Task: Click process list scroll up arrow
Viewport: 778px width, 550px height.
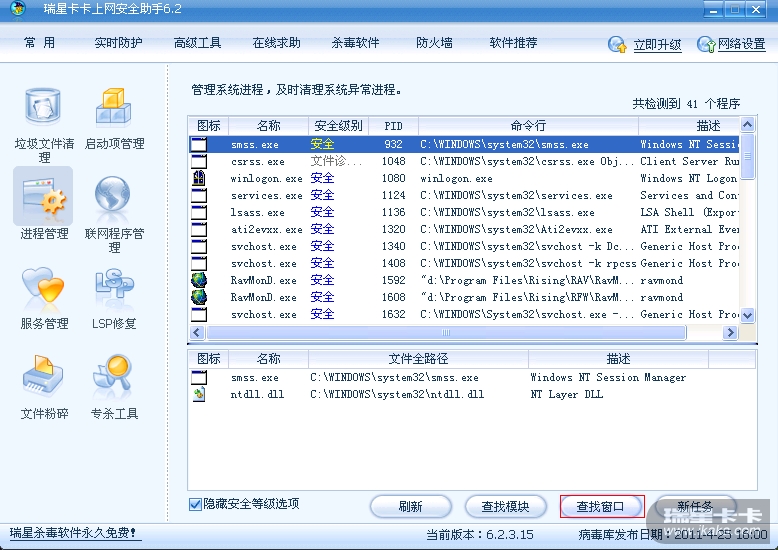Action: (x=748, y=124)
